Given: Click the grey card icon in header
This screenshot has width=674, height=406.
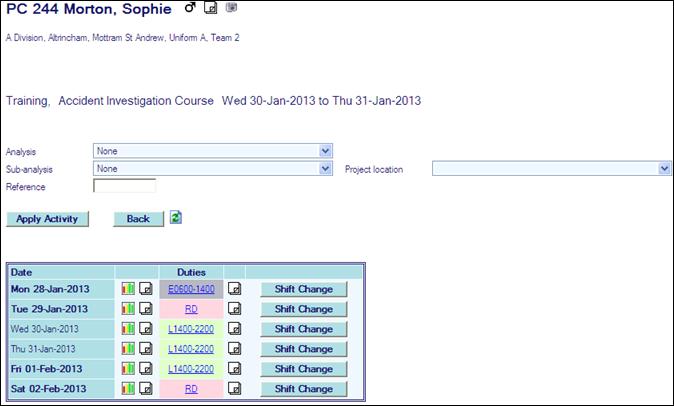Looking at the screenshot, I should click(x=231, y=8).
